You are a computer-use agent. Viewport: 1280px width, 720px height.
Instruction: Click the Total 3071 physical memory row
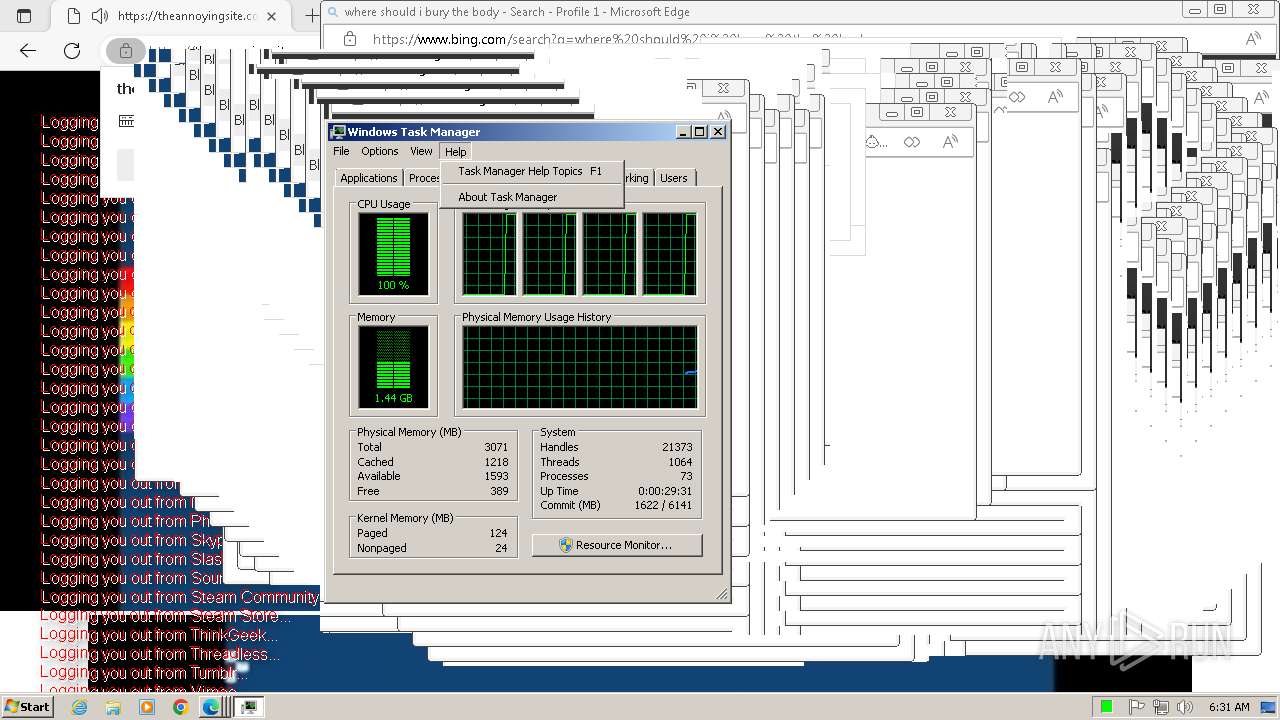pyautogui.click(x=432, y=447)
